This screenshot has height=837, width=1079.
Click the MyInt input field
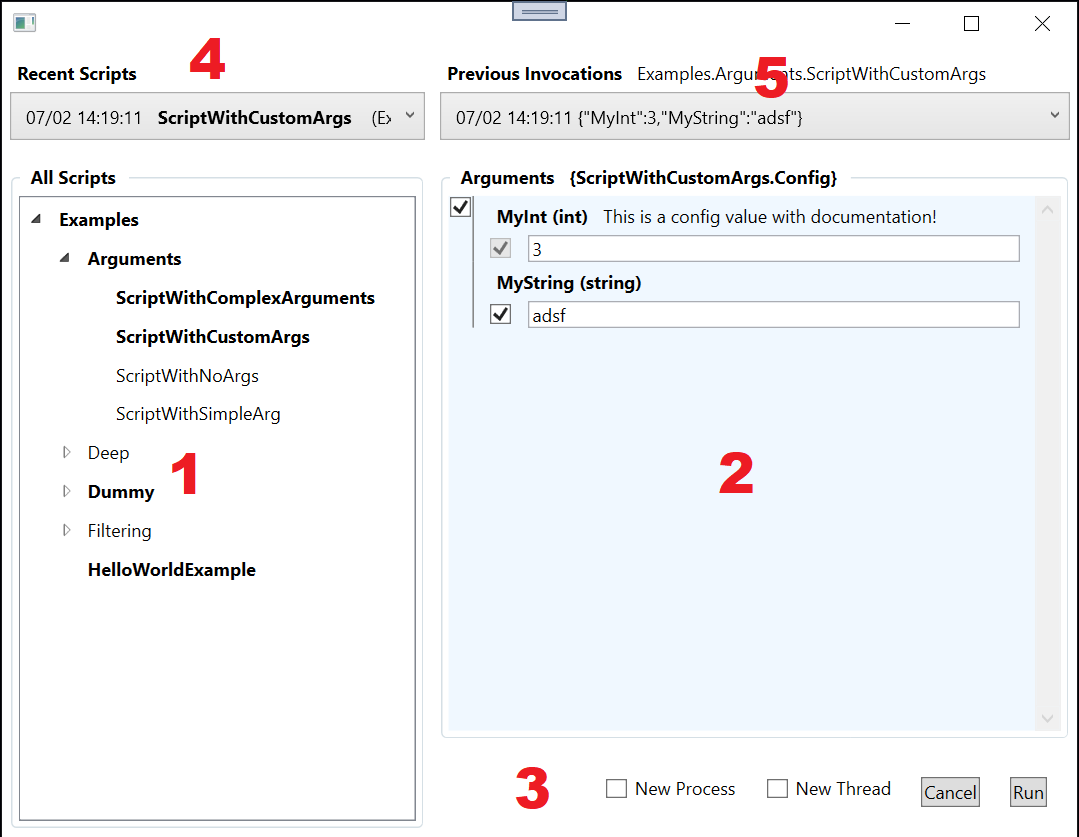pyautogui.click(x=773, y=248)
